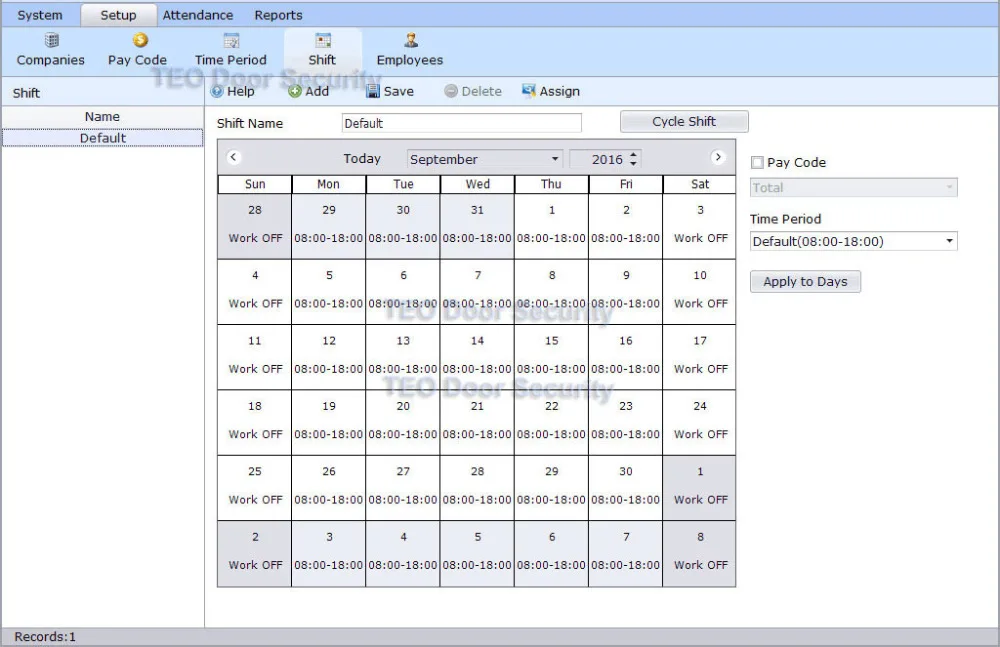Select the Fri column header
This screenshot has width=1000, height=647.
coord(626,184)
